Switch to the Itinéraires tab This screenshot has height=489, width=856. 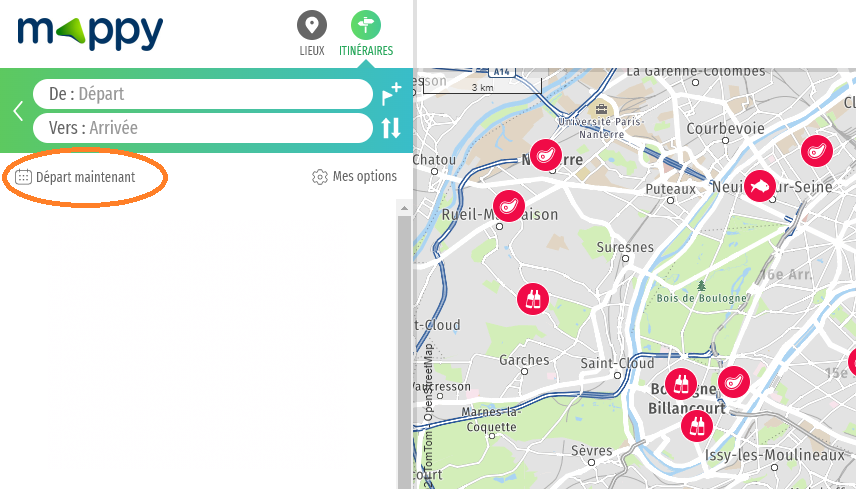366,33
